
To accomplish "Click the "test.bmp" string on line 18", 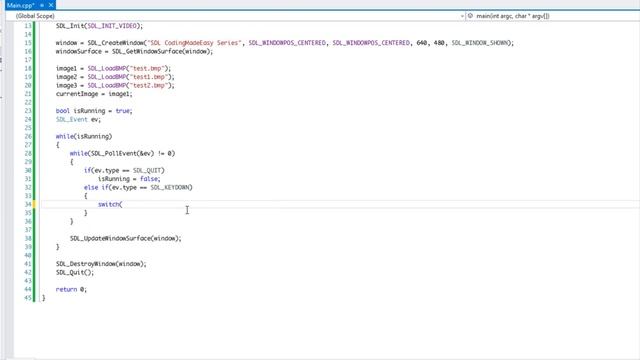I will pyautogui.click(x=147, y=69).
